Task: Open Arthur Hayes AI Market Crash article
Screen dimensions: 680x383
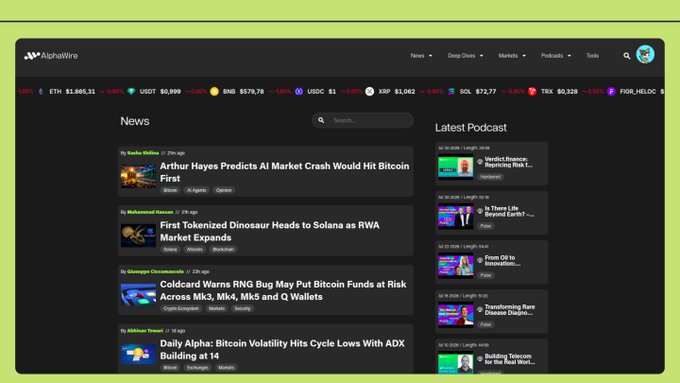Action: (x=284, y=172)
